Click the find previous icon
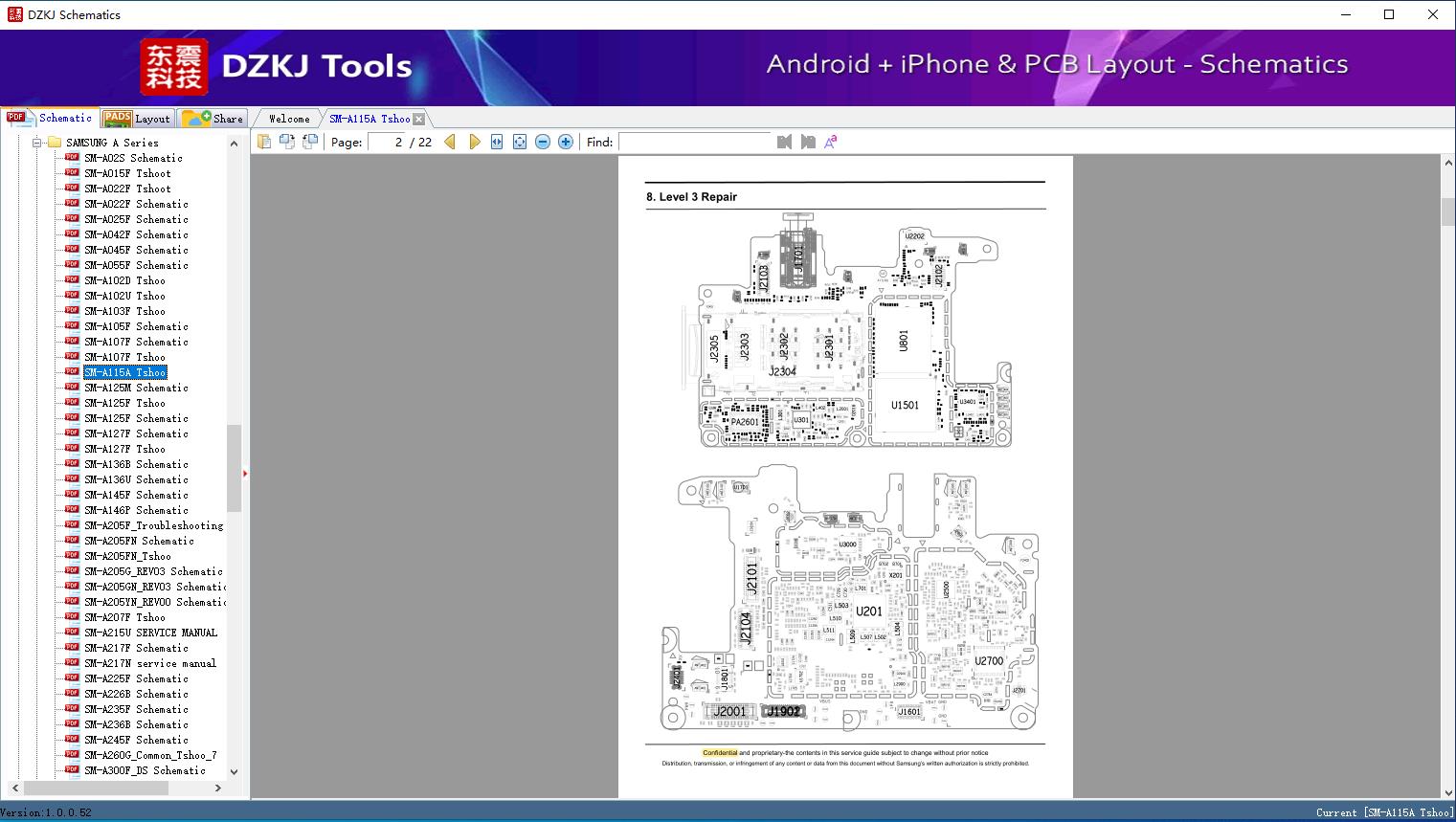Viewport: 1456px width, 822px height. coord(784,142)
